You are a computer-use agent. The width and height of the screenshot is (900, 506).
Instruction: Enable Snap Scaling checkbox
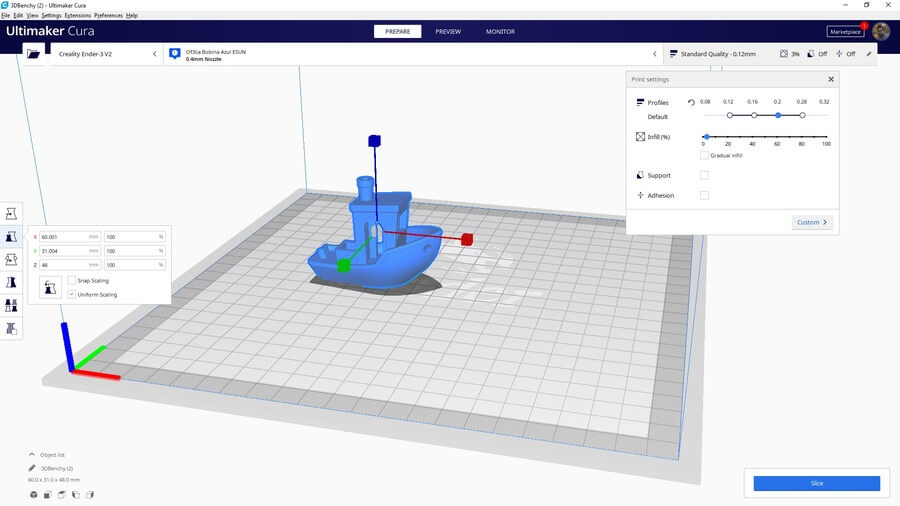72,280
